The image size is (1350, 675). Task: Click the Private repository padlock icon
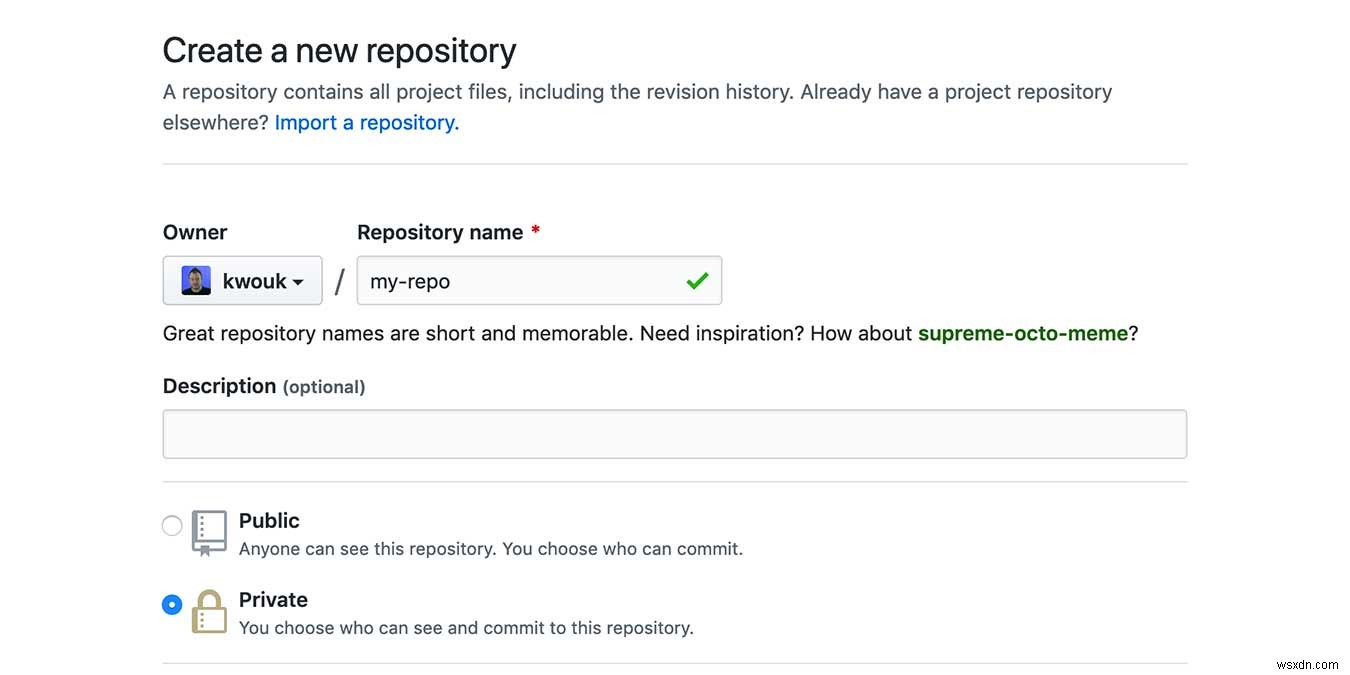pos(209,611)
